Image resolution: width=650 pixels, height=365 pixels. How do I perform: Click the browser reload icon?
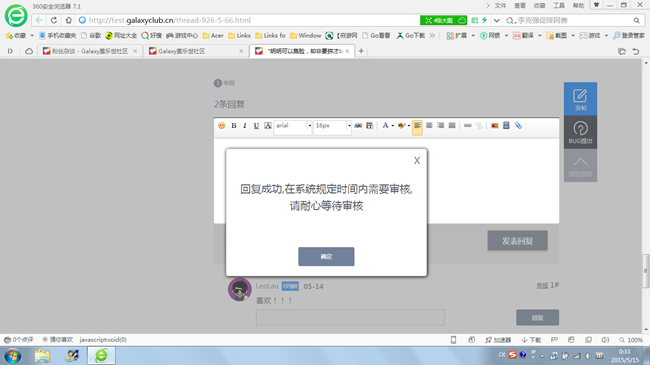coord(54,20)
